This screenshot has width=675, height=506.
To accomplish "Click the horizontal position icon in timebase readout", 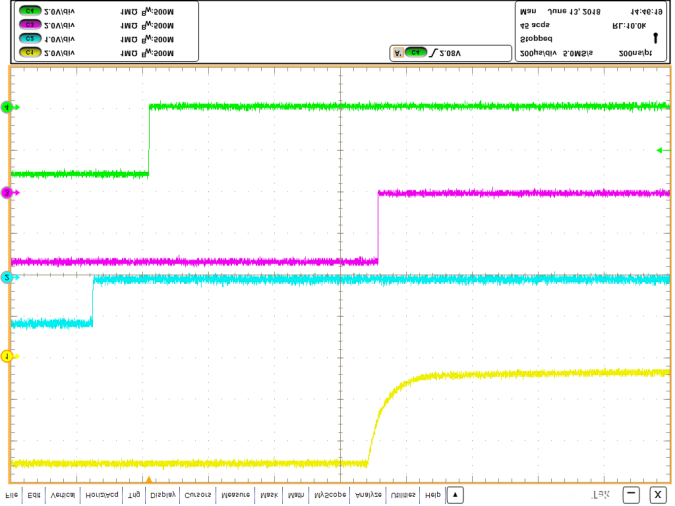I will click(x=656, y=38).
